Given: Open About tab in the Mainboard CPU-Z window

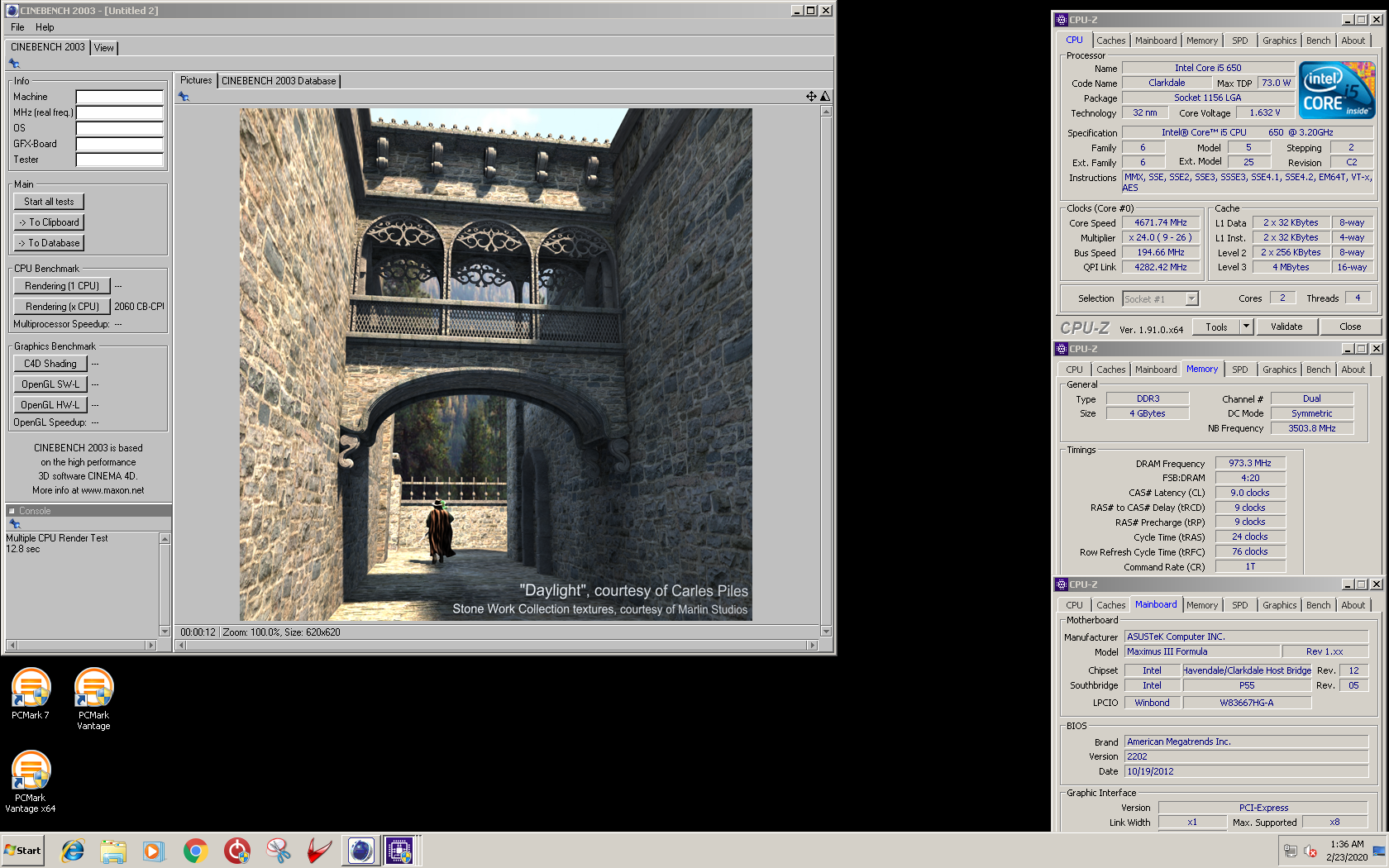Looking at the screenshot, I should coord(1353,605).
